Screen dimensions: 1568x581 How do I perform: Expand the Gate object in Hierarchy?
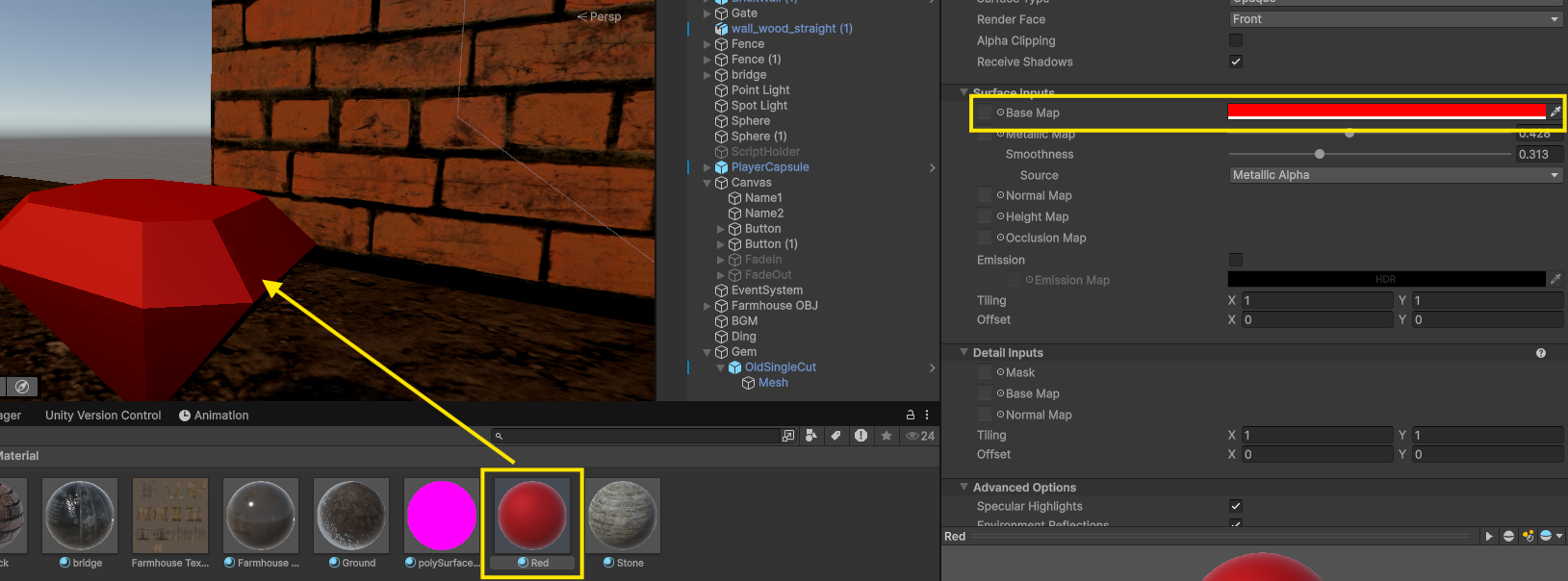(x=707, y=13)
